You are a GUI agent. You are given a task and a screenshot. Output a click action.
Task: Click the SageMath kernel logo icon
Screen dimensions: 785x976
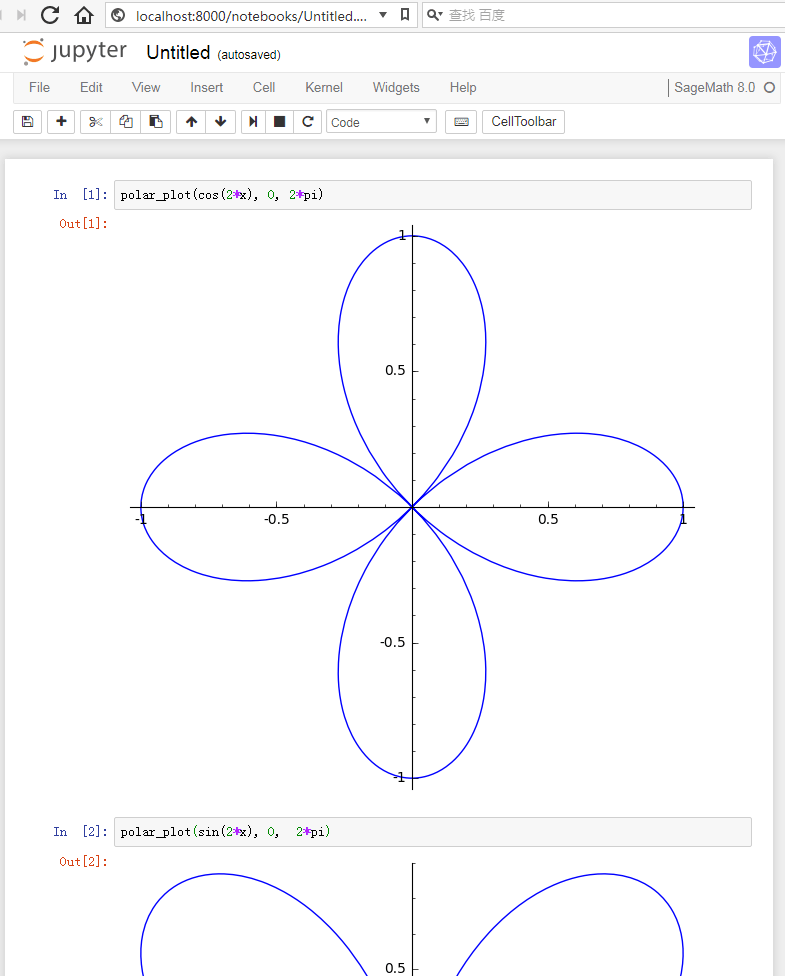764,52
